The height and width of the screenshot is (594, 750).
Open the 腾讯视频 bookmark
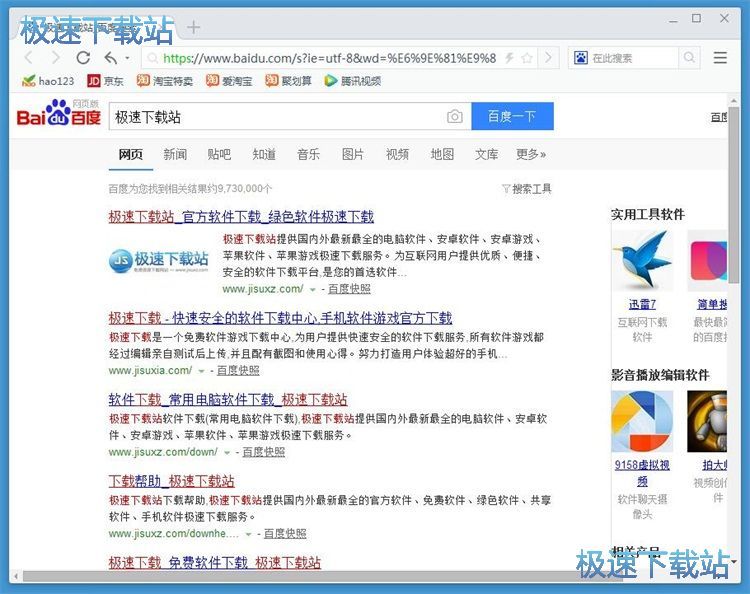(x=352, y=81)
